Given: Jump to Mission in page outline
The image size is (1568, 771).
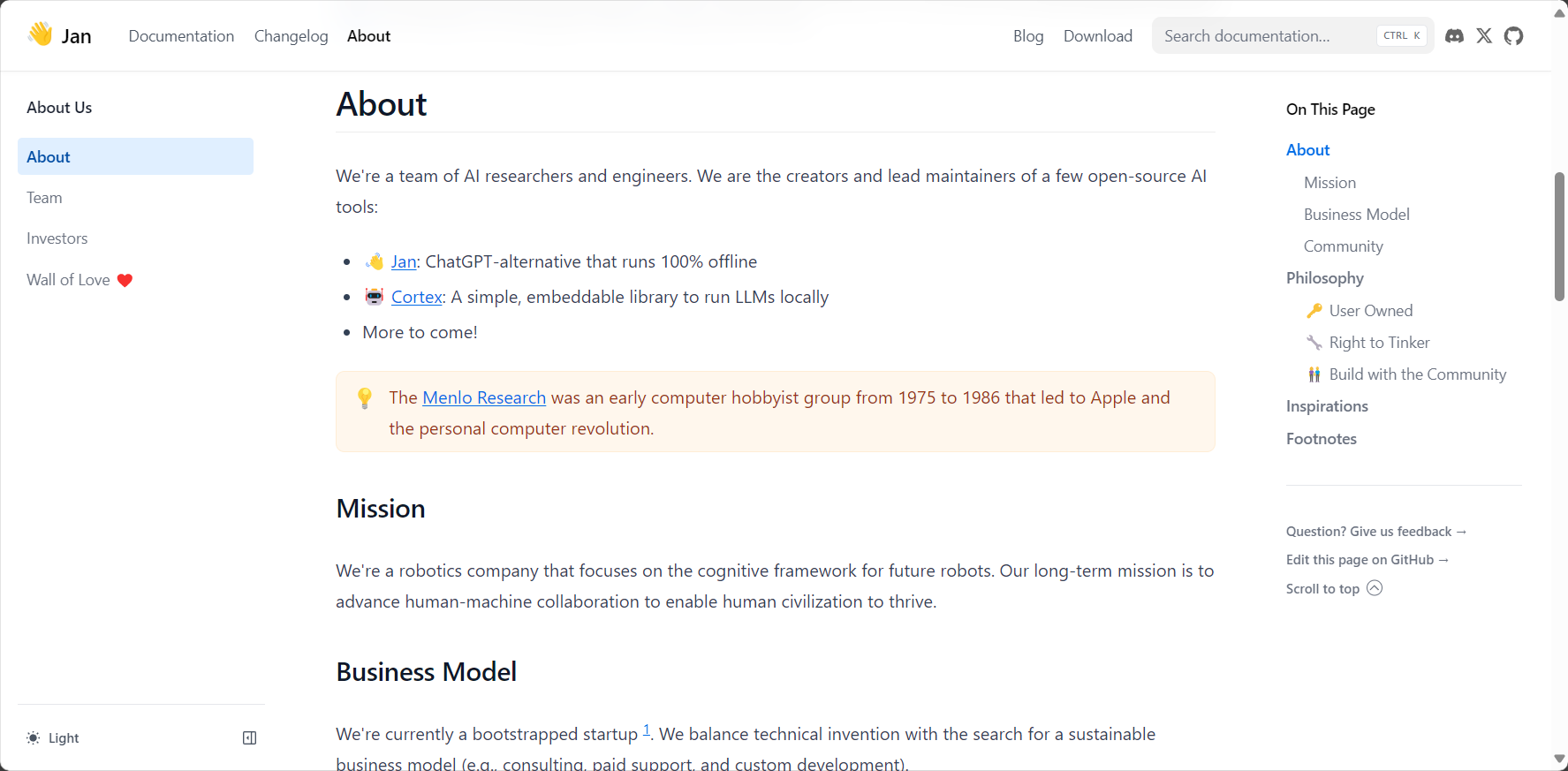Looking at the screenshot, I should [x=1329, y=183].
